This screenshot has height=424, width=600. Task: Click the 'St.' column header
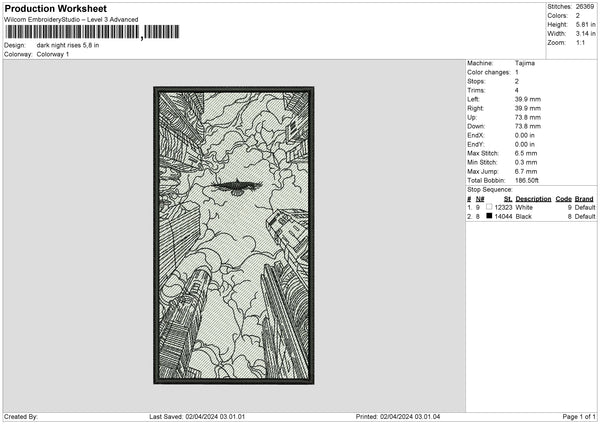[x=508, y=199]
